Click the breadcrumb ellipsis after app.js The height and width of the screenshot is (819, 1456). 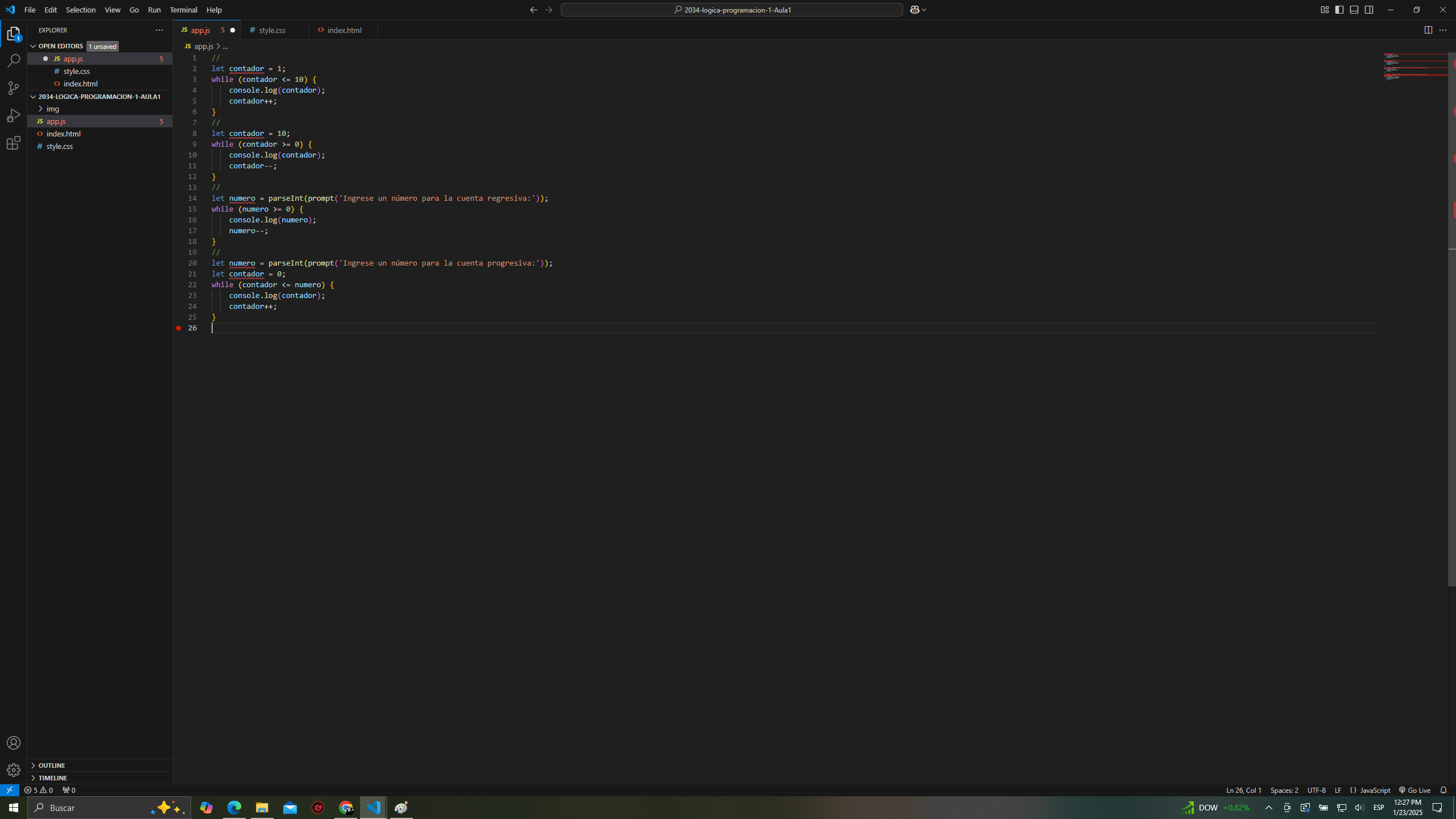coord(225,46)
